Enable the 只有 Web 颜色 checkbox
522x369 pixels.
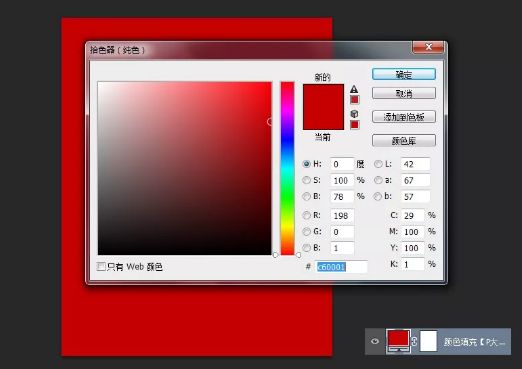click(101, 266)
